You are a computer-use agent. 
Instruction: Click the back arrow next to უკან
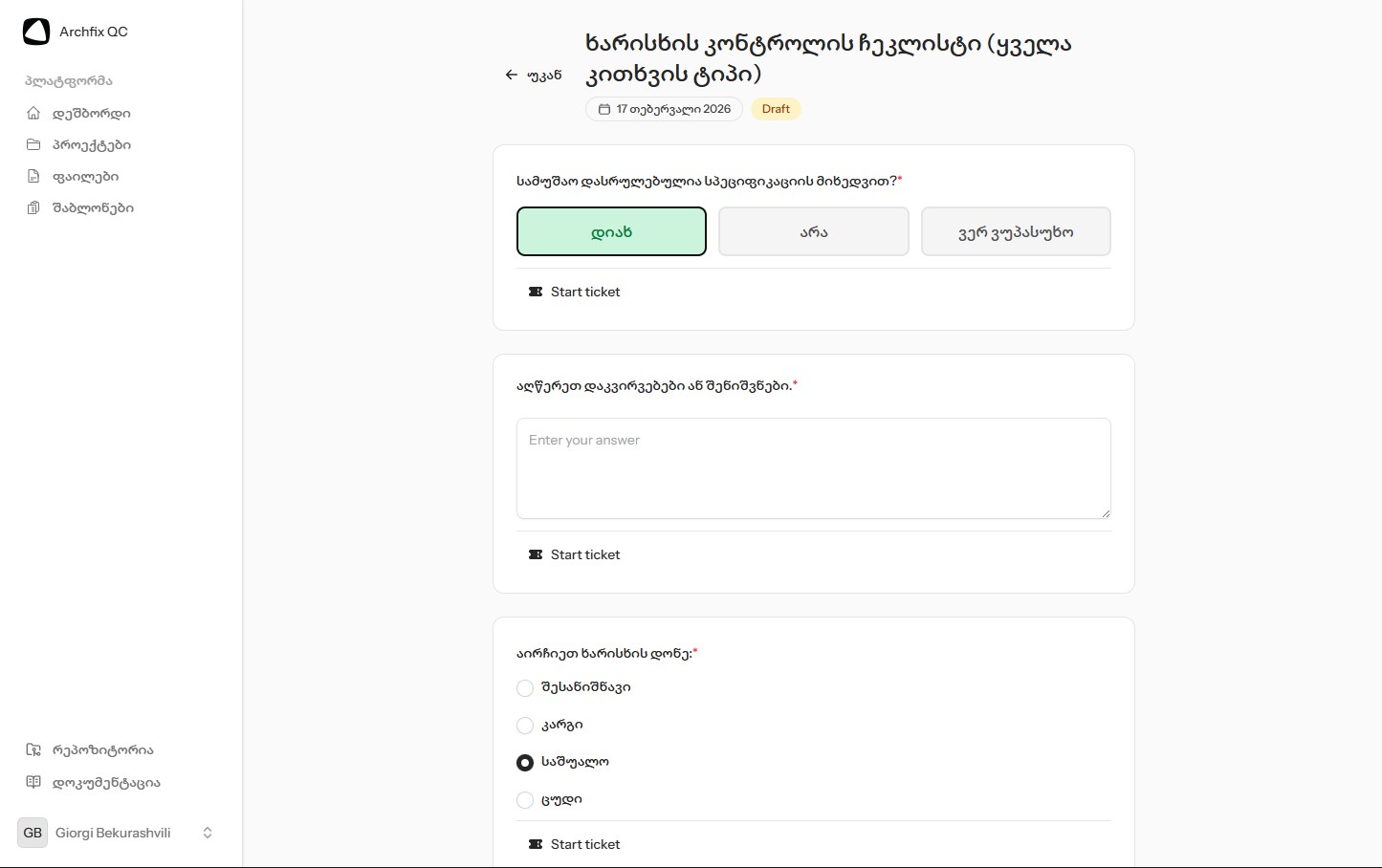pyautogui.click(x=512, y=75)
